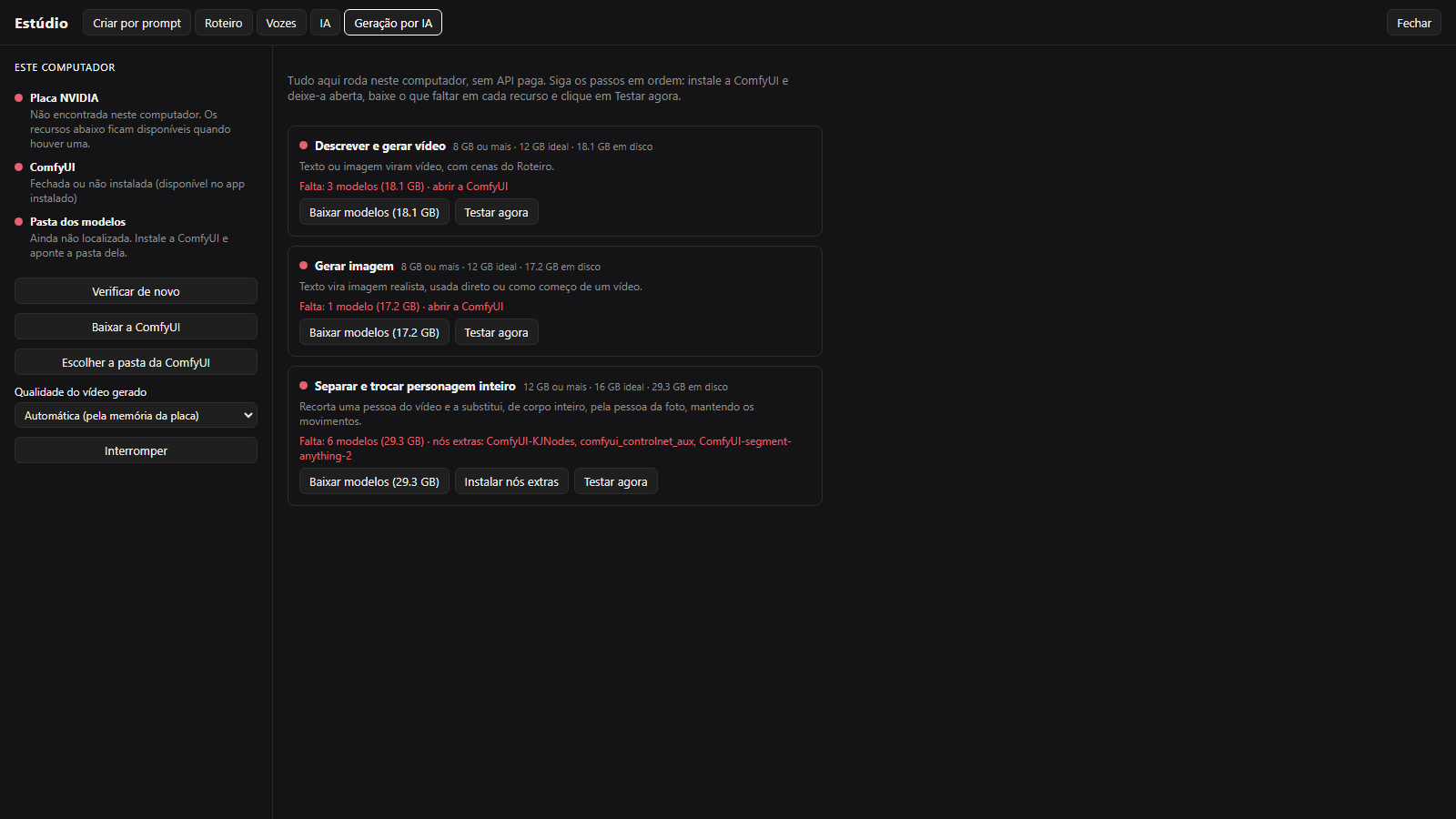The image size is (1456, 819).
Task: Select the IA tab
Action: [x=325, y=23]
